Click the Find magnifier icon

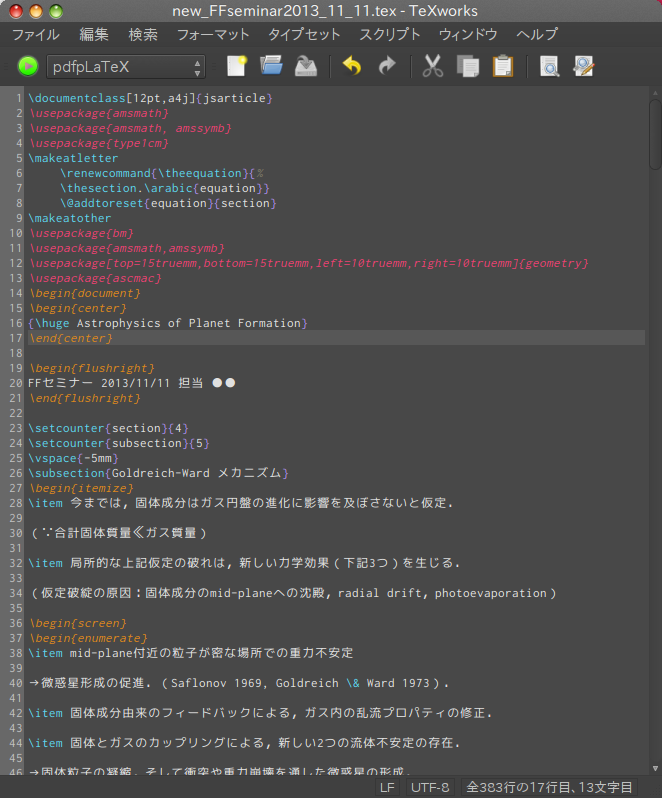point(550,66)
